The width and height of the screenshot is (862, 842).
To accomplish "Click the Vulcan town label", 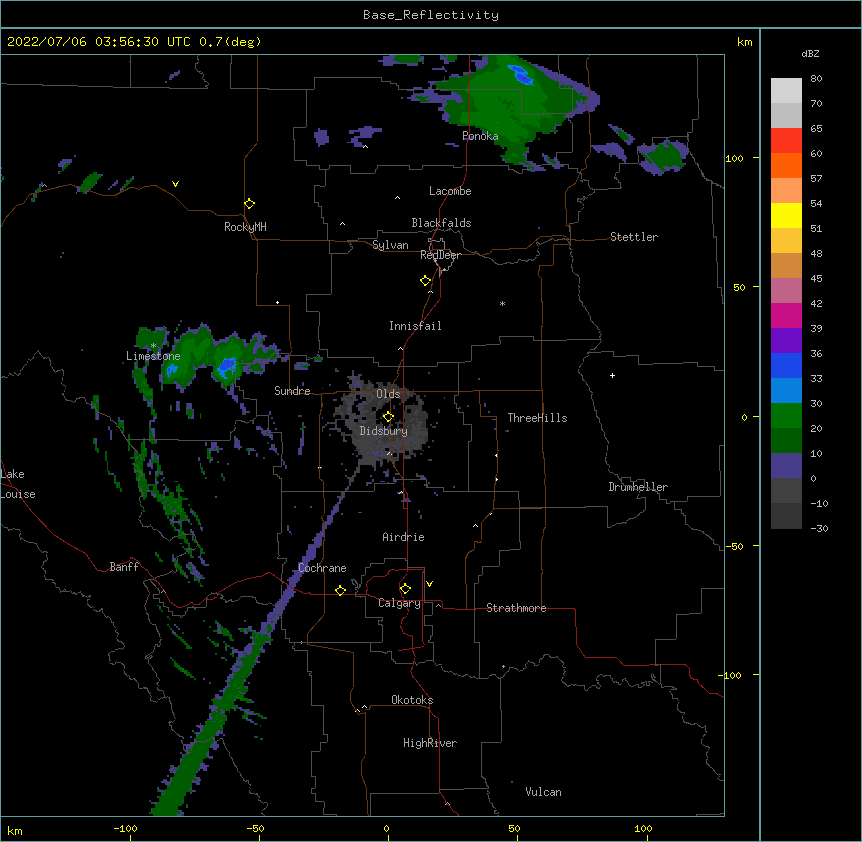I will [543, 792].
